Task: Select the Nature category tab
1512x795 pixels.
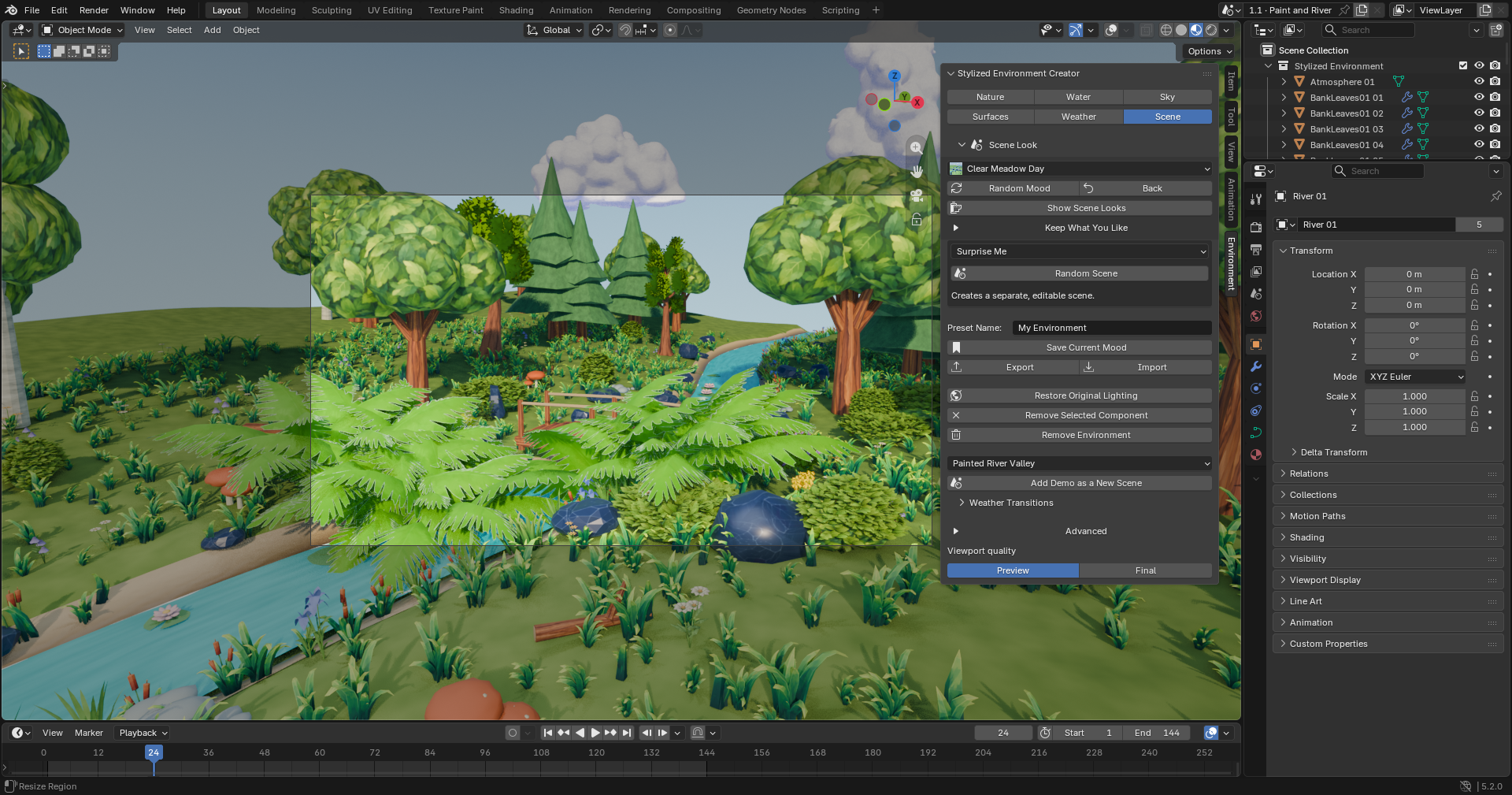Action: tap(990, 97)
